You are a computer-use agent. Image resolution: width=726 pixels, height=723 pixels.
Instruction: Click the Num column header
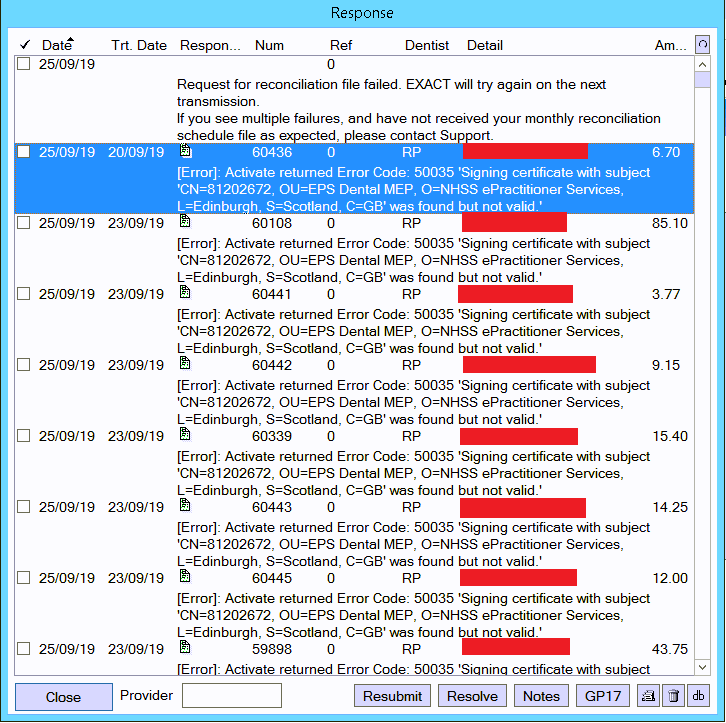click(269, 45)
